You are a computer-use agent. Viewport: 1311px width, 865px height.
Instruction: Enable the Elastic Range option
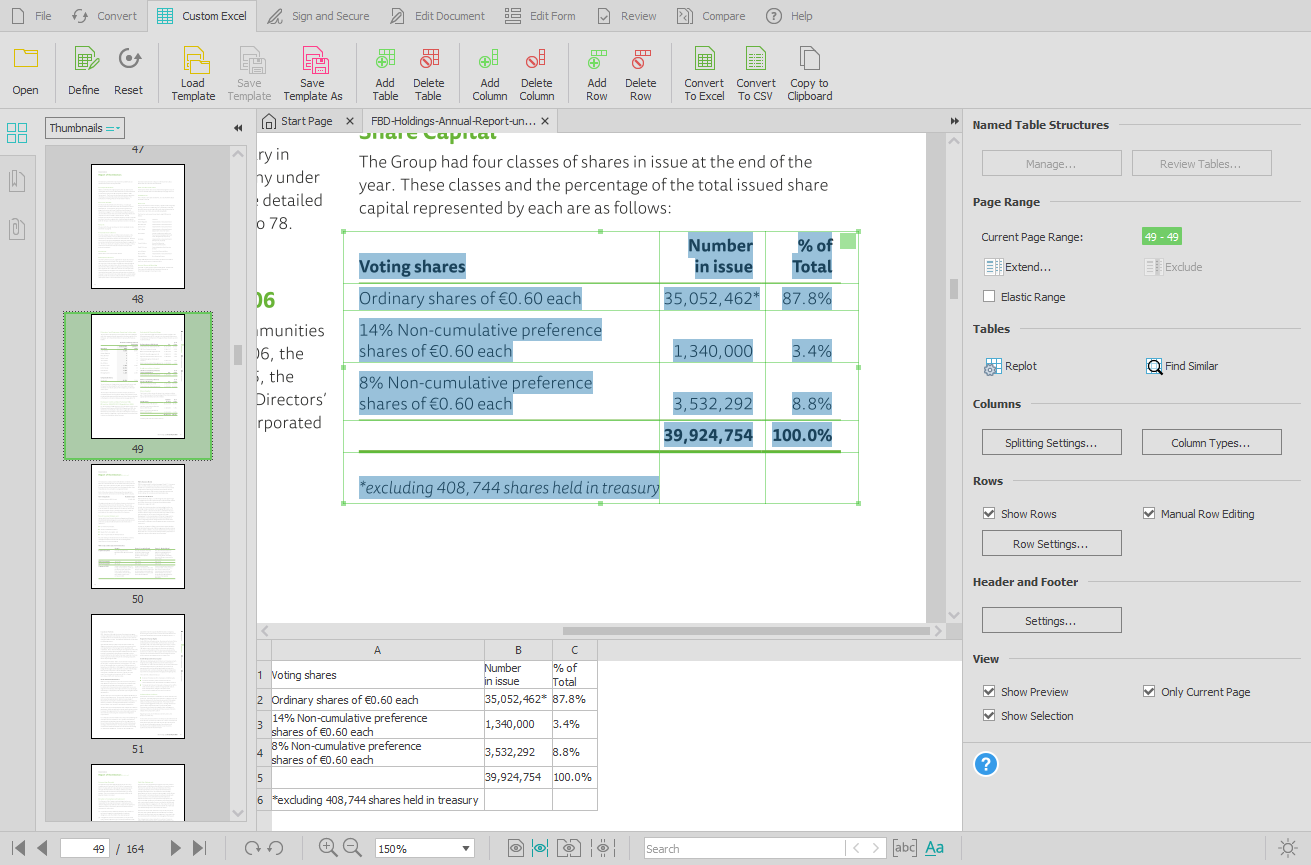pyautogui.click(x=989, y=296)
